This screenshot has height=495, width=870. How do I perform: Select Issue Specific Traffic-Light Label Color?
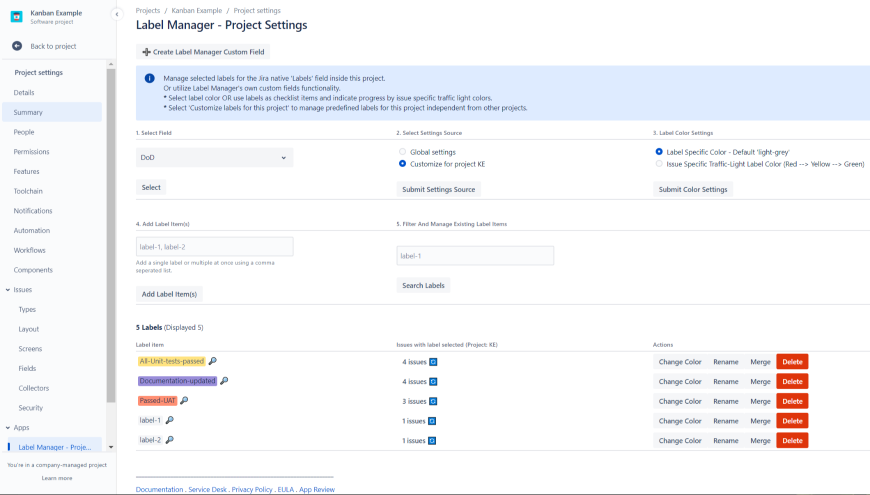coord(658,163)
